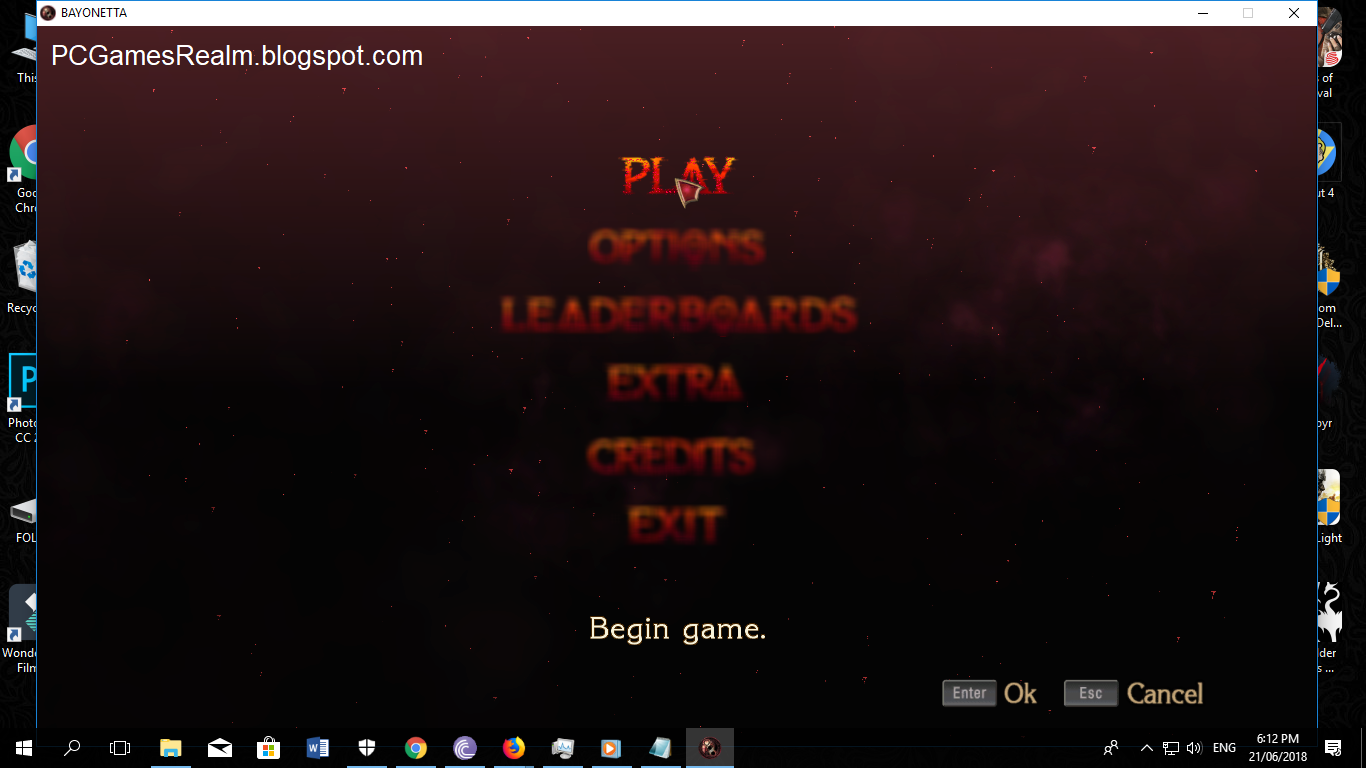
Task: Click the Bayonetta title bar icon
Action: (47, 13)
